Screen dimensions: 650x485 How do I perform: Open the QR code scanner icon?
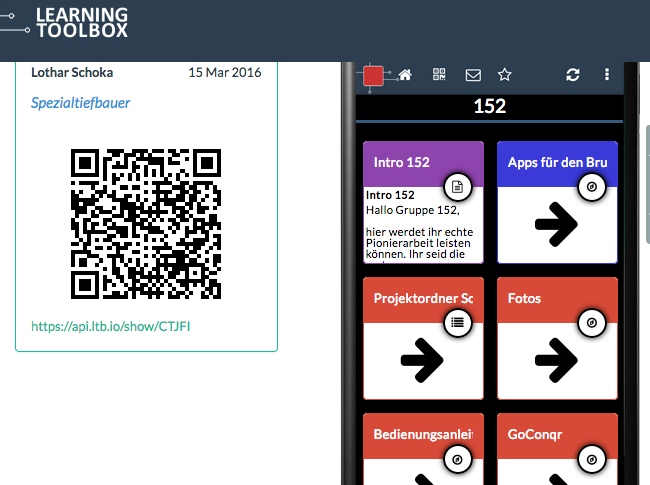(439, 75)
